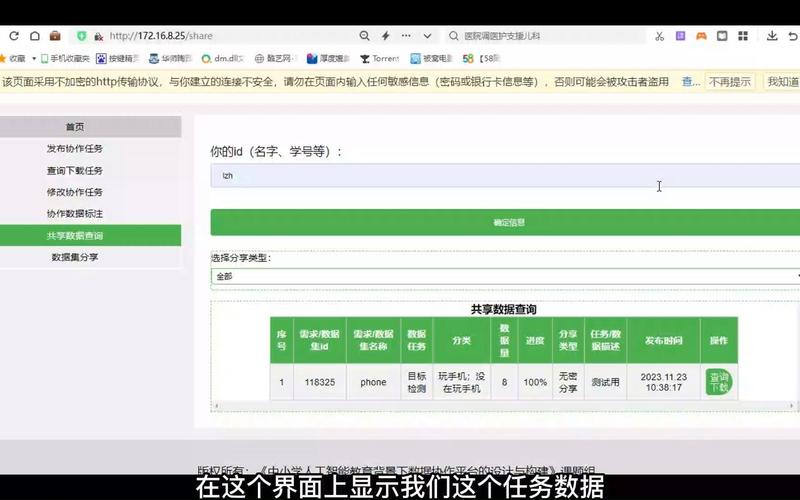The width and height of the screenshot is (800, 500).
Task: Click the table horizontal scrollbar
Action: coord(504,406)
